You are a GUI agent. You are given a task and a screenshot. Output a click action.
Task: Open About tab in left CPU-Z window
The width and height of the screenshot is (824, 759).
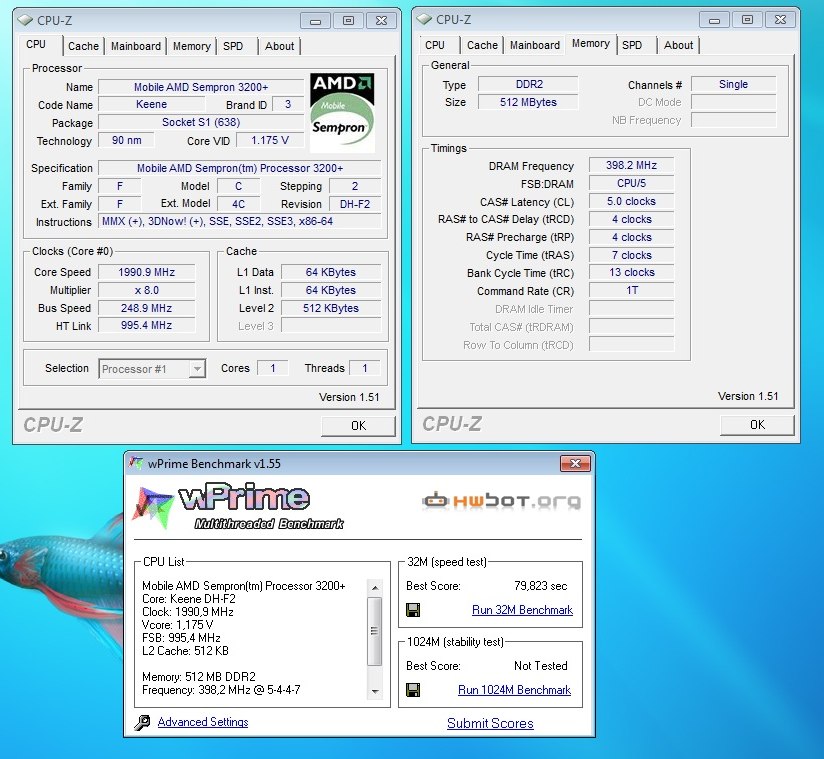pos(279,46)
